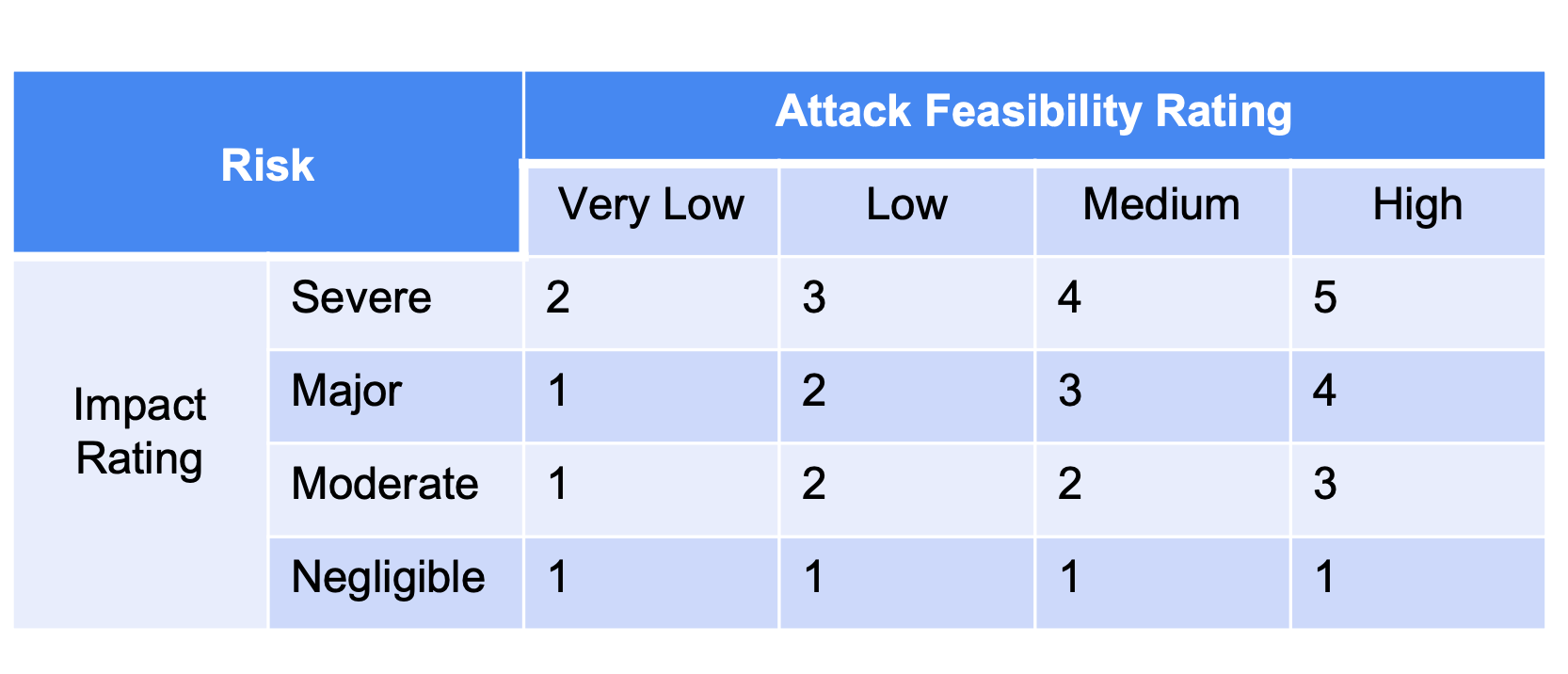The image size is (1568, 674).
Task: Select the Severe / High cell showing 5
Action: tap(1418, 303)
